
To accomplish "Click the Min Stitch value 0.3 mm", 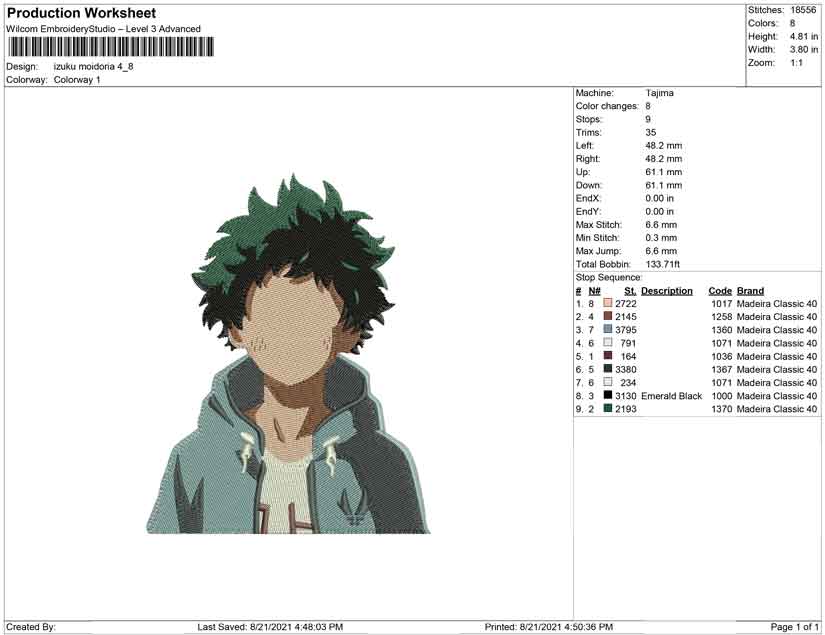I will 661,238.
